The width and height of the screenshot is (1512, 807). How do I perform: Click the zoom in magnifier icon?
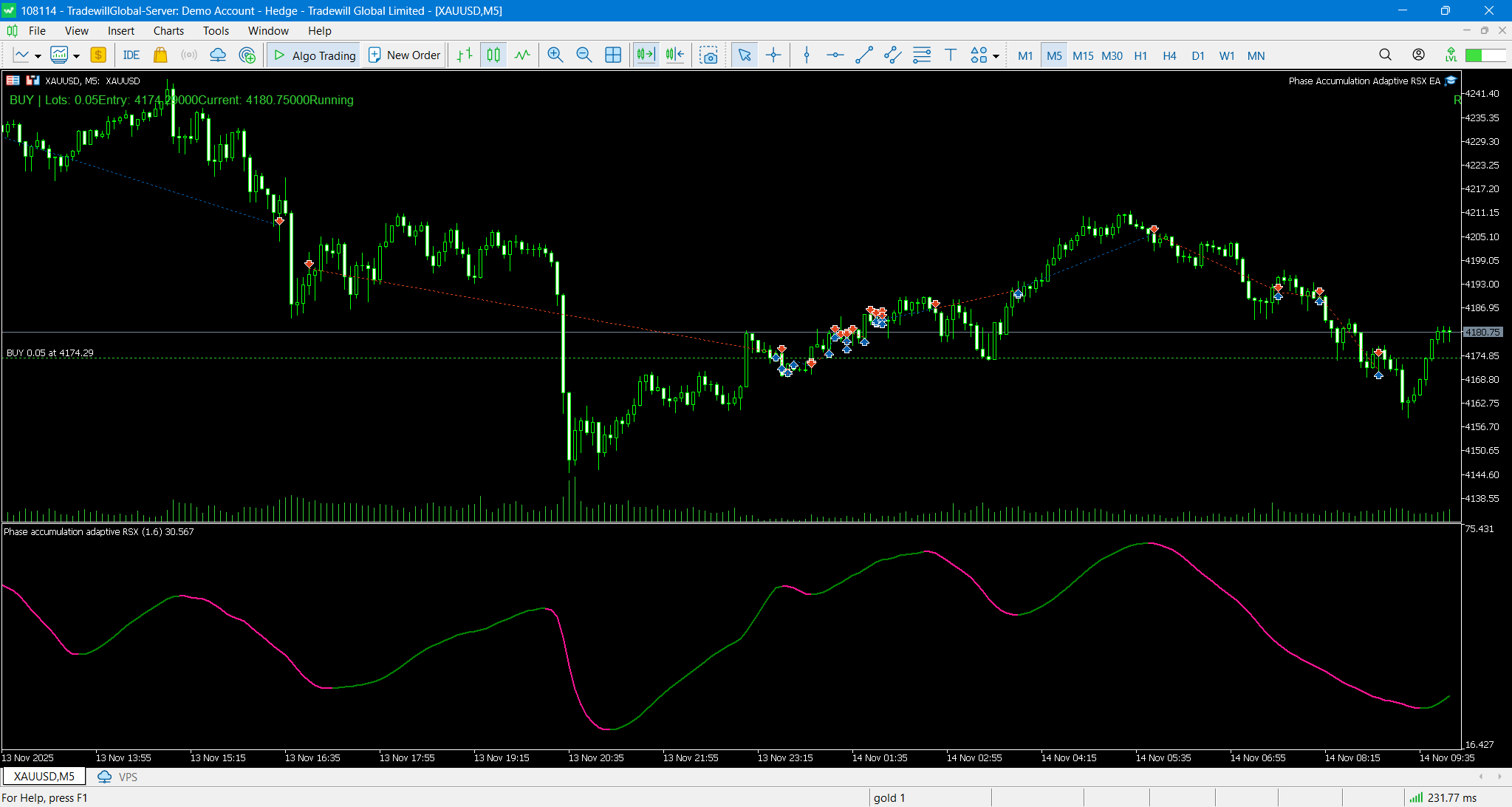(x=555, y=55)
